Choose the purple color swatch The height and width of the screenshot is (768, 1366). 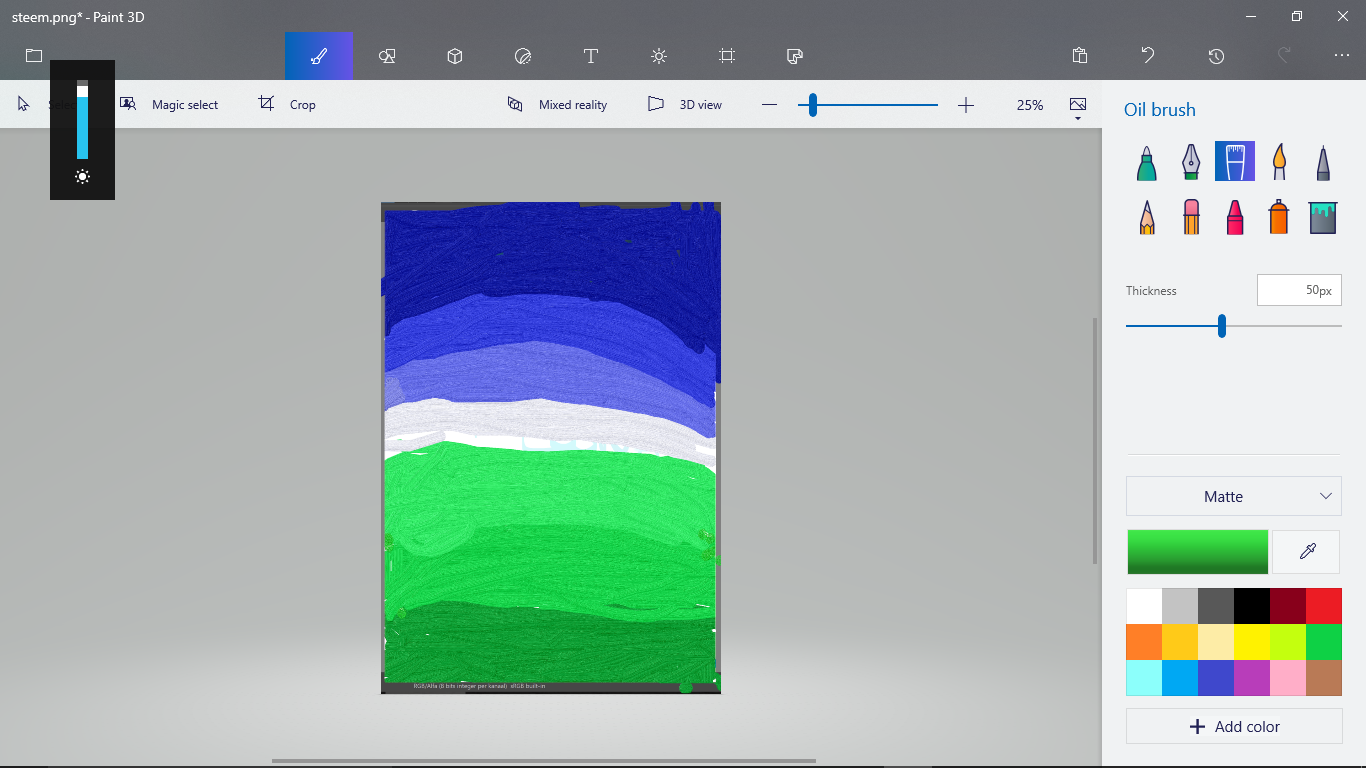(1252, 678)
